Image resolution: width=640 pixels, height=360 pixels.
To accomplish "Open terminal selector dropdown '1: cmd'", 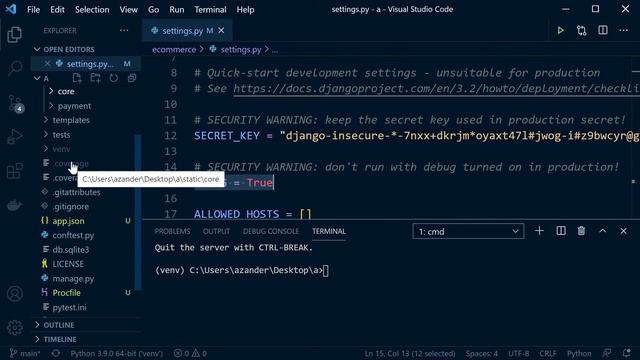I will pyautogui.click(x=468, y=231).
